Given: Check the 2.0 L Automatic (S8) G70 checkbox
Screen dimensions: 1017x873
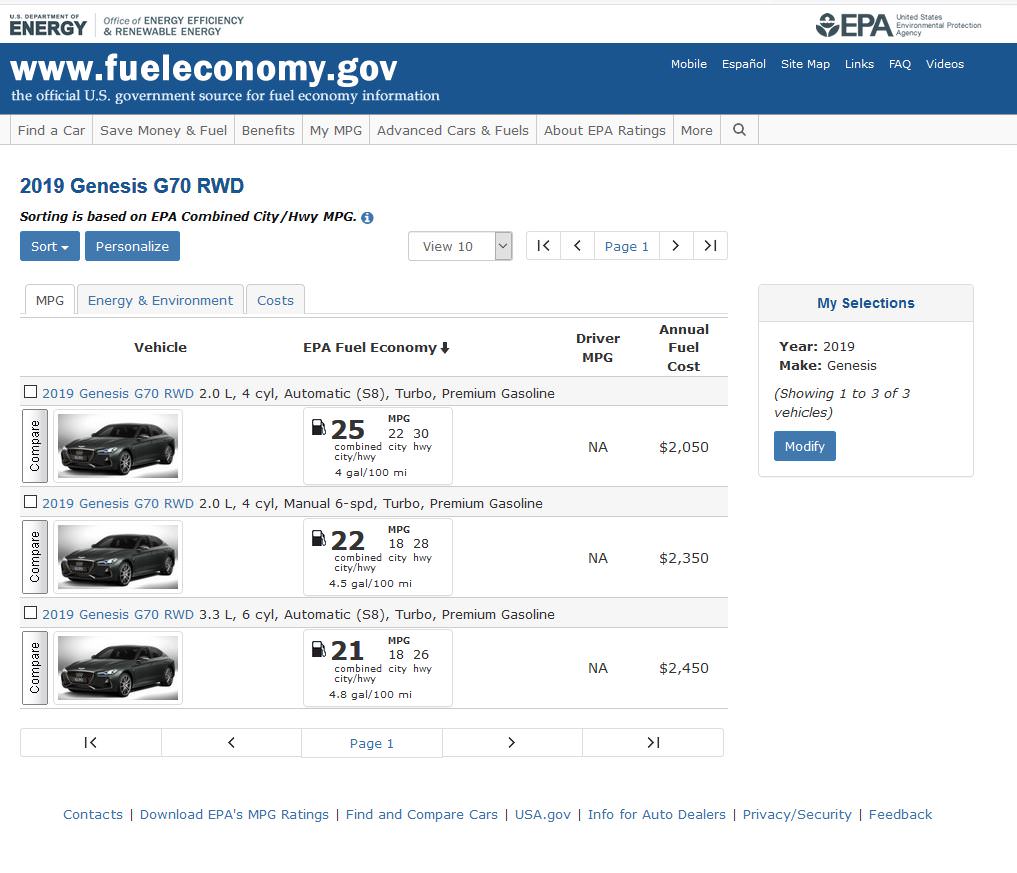Looking at the screenshot, I should (x=30, y=392).
